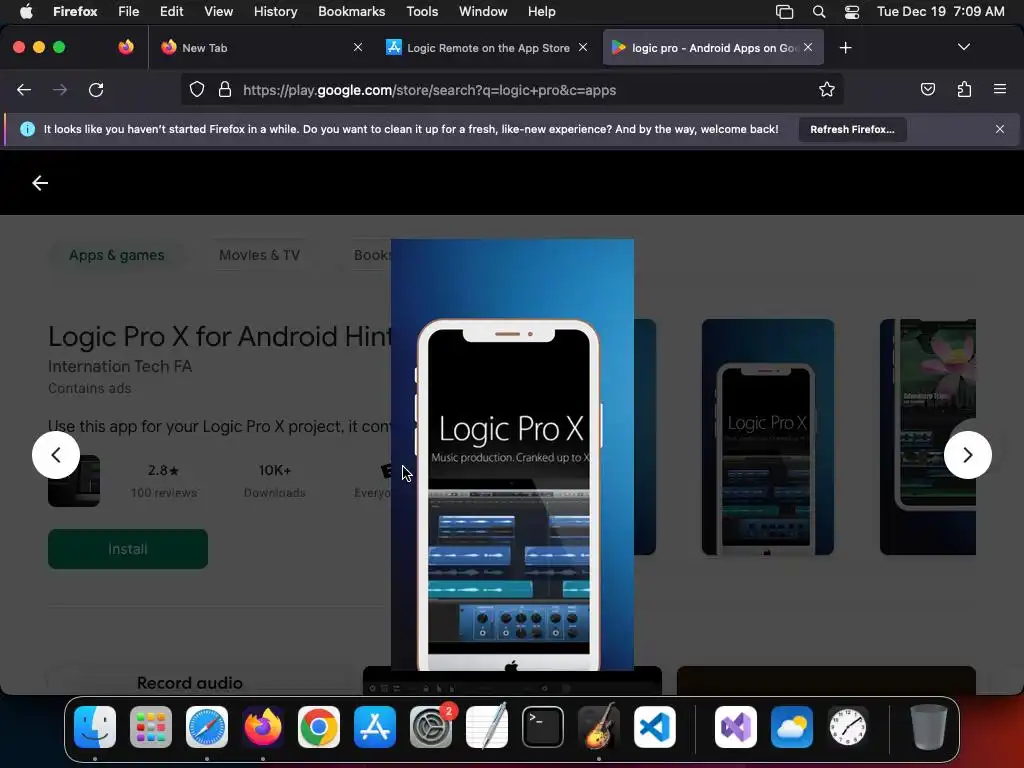Switch to Logic Remote on the App Store tab
The height and width of the screenshot is (768, 1024).
click(x=487, y=48)
